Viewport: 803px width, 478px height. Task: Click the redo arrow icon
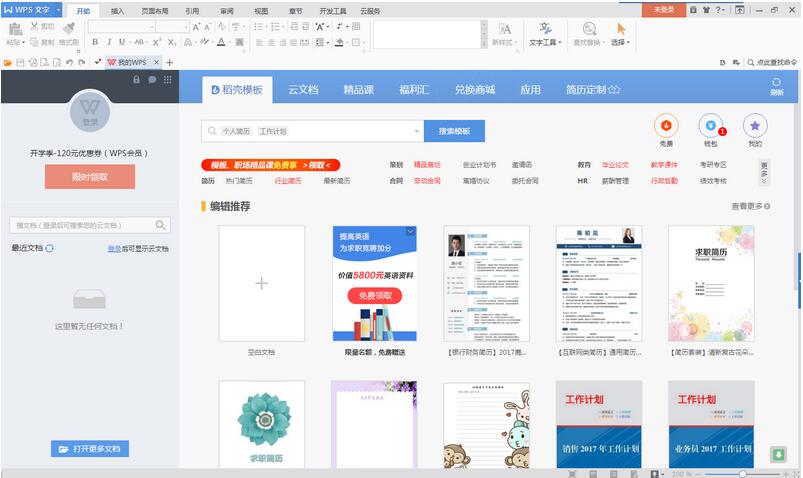coord(81,63)
